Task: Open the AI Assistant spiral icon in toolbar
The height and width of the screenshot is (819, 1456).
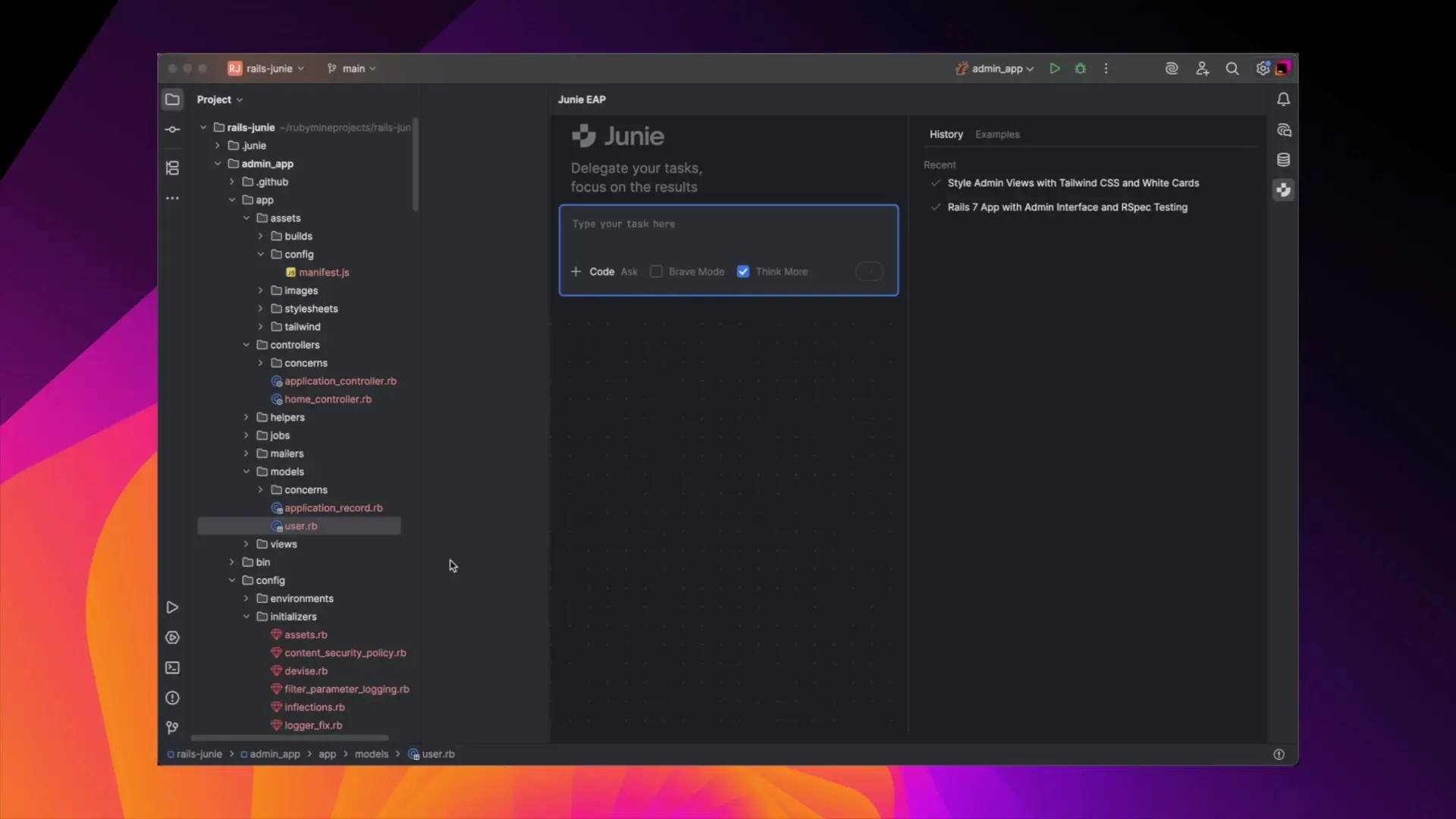Action: (x=1172, y=68)
